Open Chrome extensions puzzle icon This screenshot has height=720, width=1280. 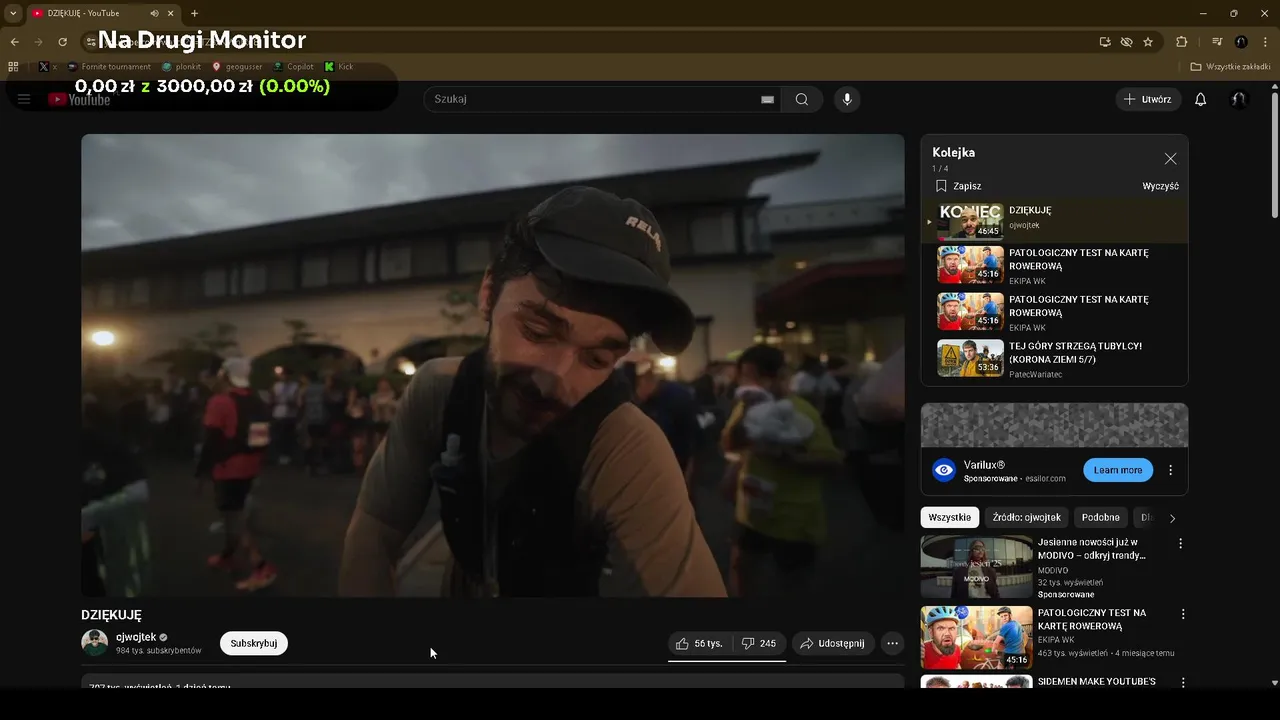pos(1181,42)
